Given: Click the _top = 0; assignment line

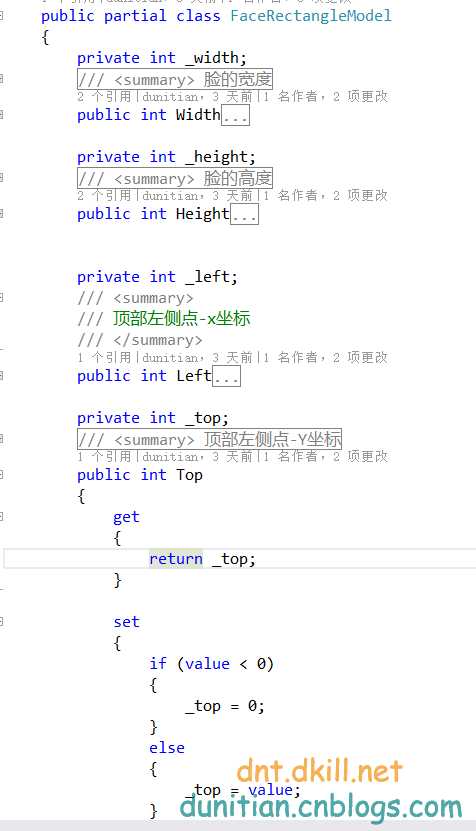Looking at the screenshot, I should (x=225, y=706).
